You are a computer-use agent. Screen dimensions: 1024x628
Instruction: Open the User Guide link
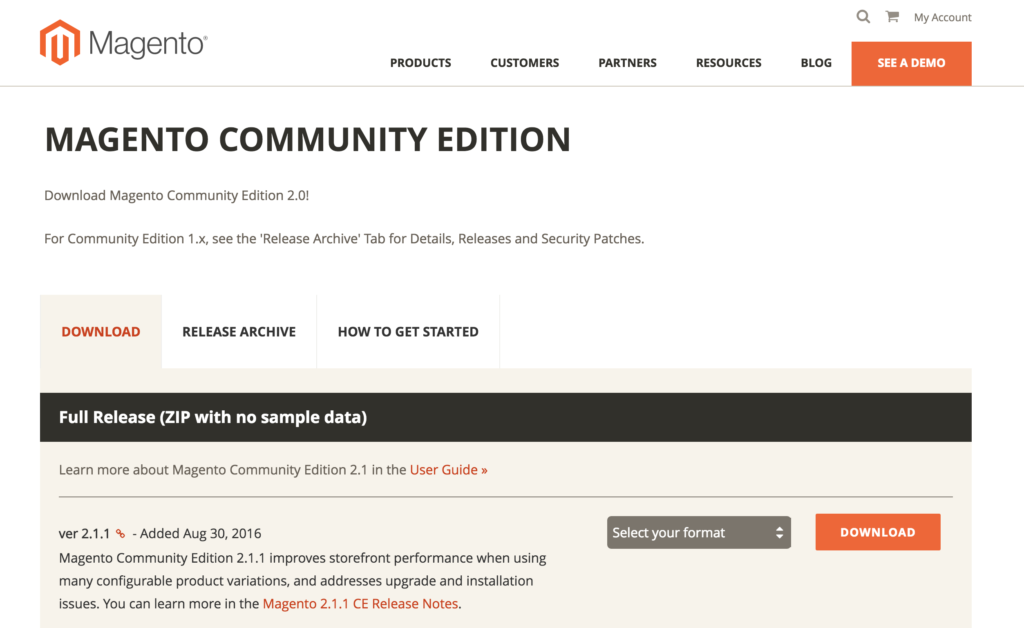click(x=448, y=469)
